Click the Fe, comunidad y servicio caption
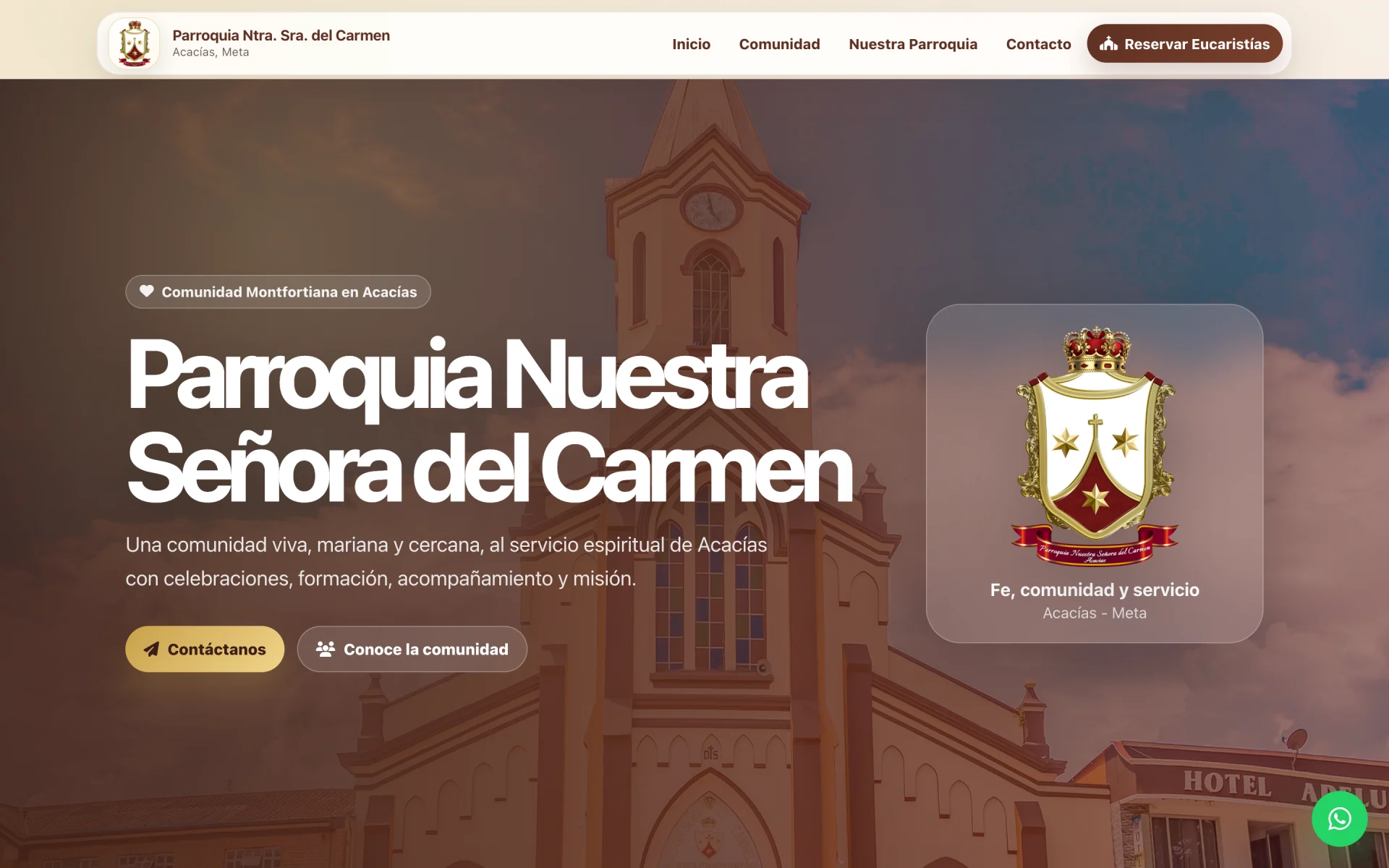Viewport: 1389px width, 868px height. [x=1095, y=590]
